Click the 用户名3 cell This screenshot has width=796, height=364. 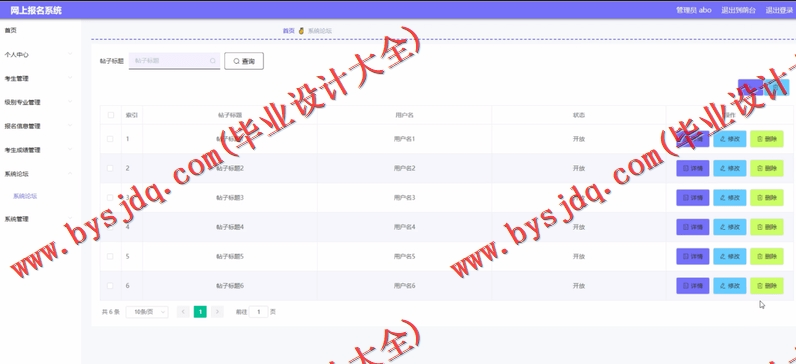click(x=405, y=197)
